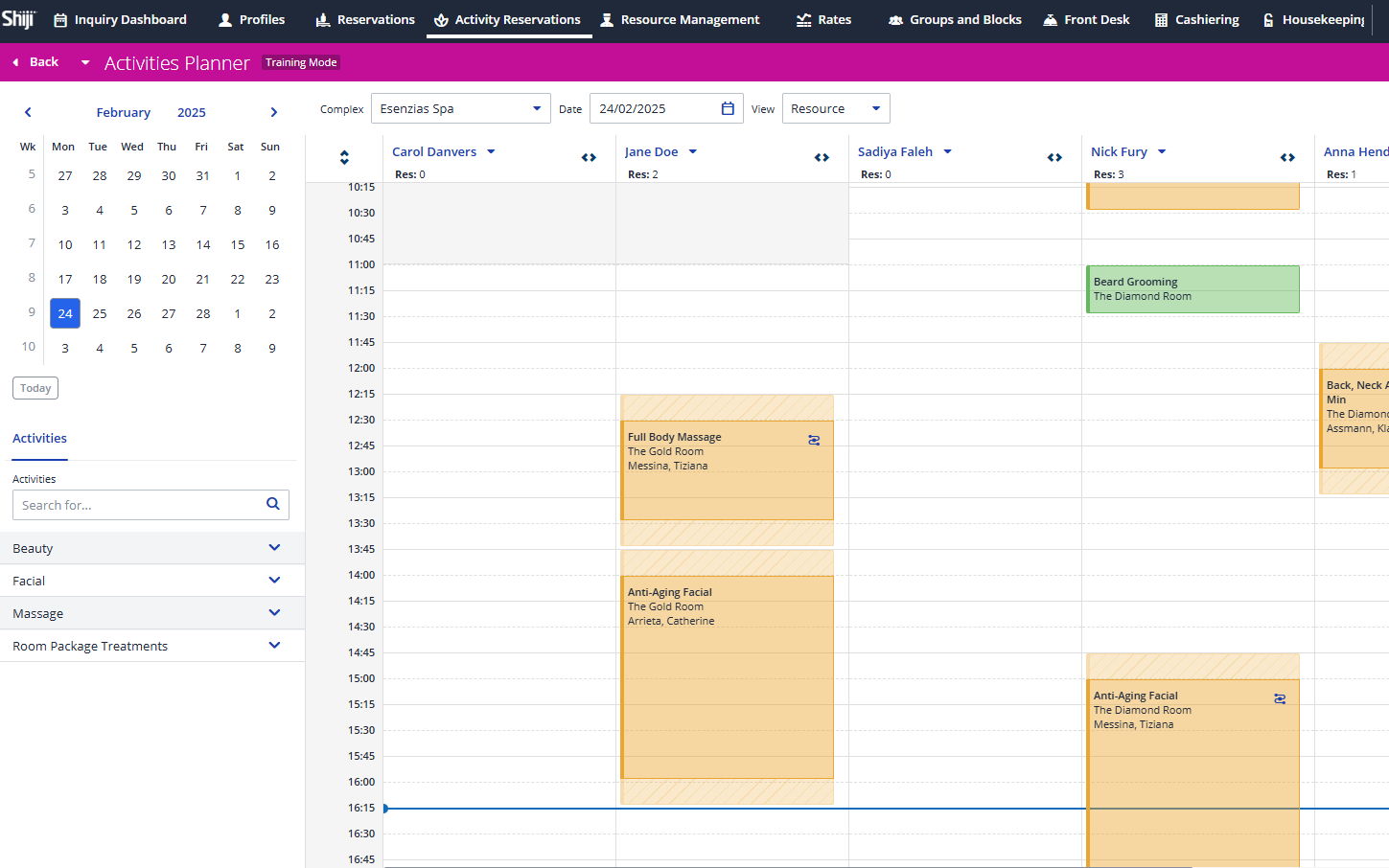
Task: Select the Activities tab in sidebar
Action: click(x=39, y=438)
